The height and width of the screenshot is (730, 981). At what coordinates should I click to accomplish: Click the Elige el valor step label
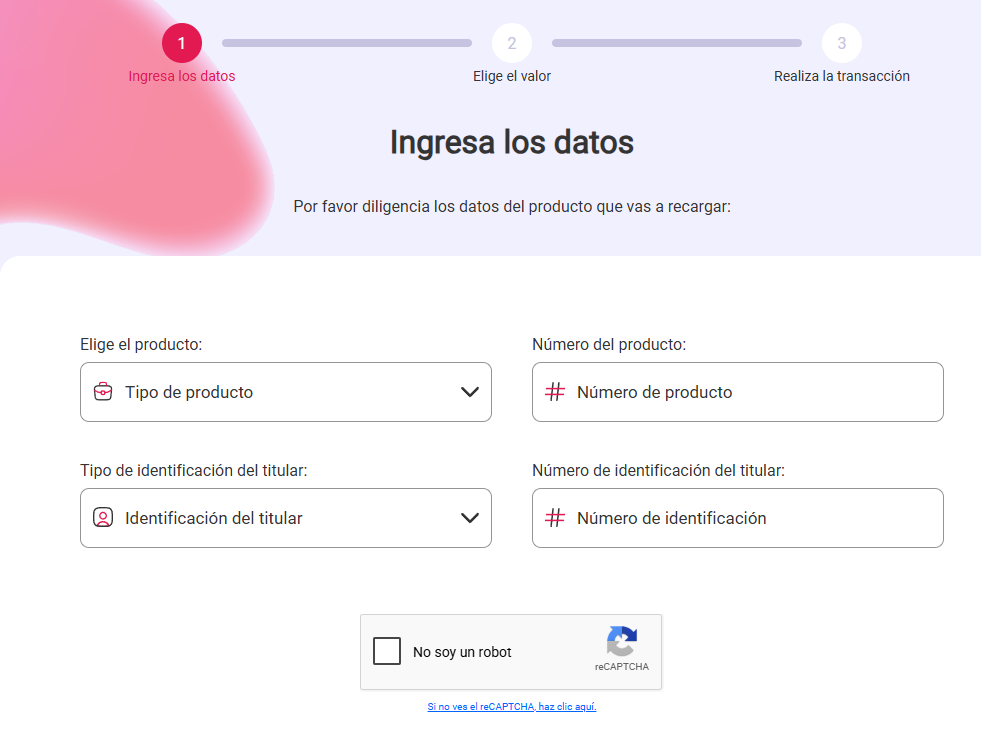coord(512,76)
